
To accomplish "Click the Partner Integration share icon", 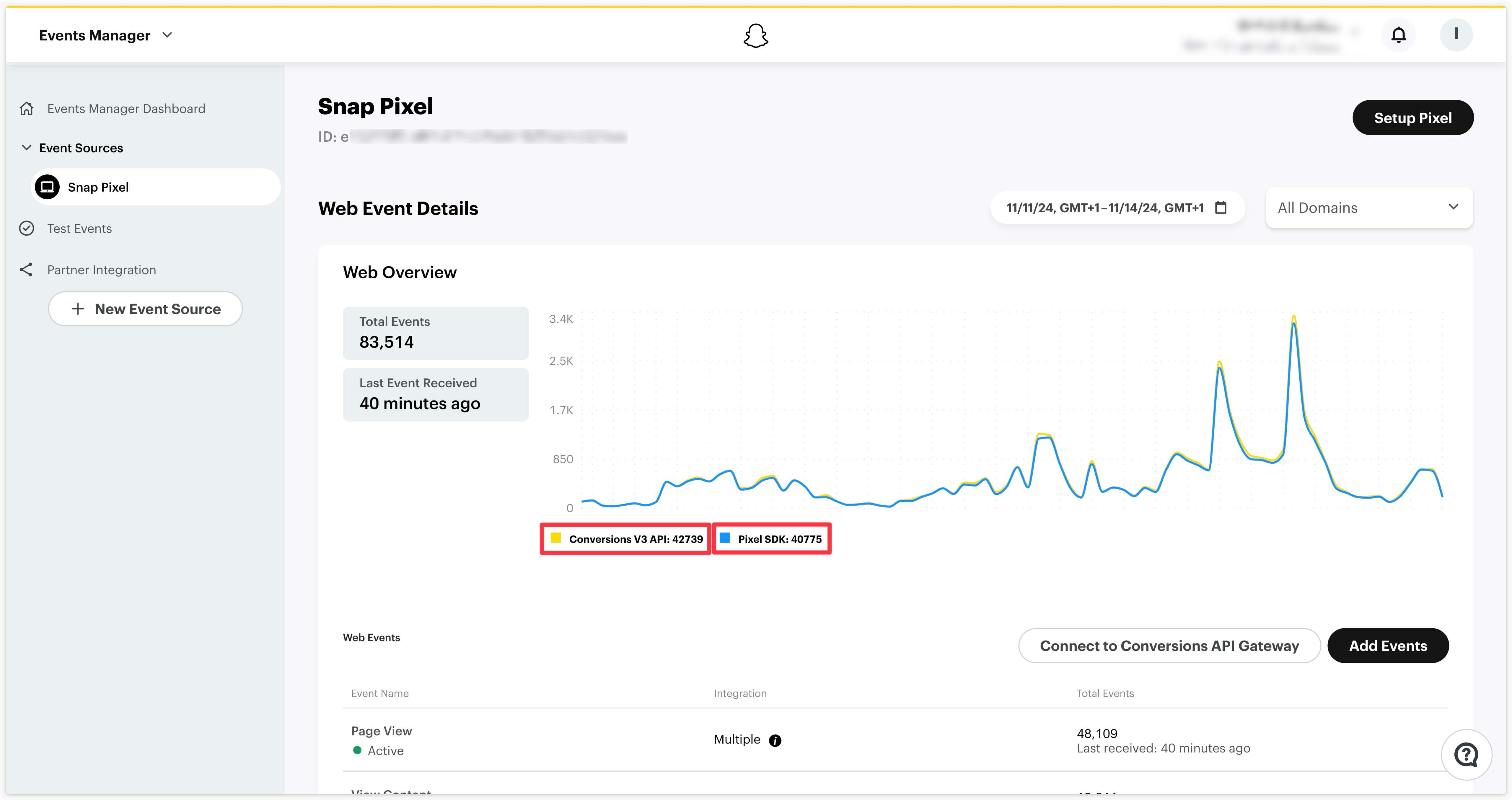I will [26, 270].
